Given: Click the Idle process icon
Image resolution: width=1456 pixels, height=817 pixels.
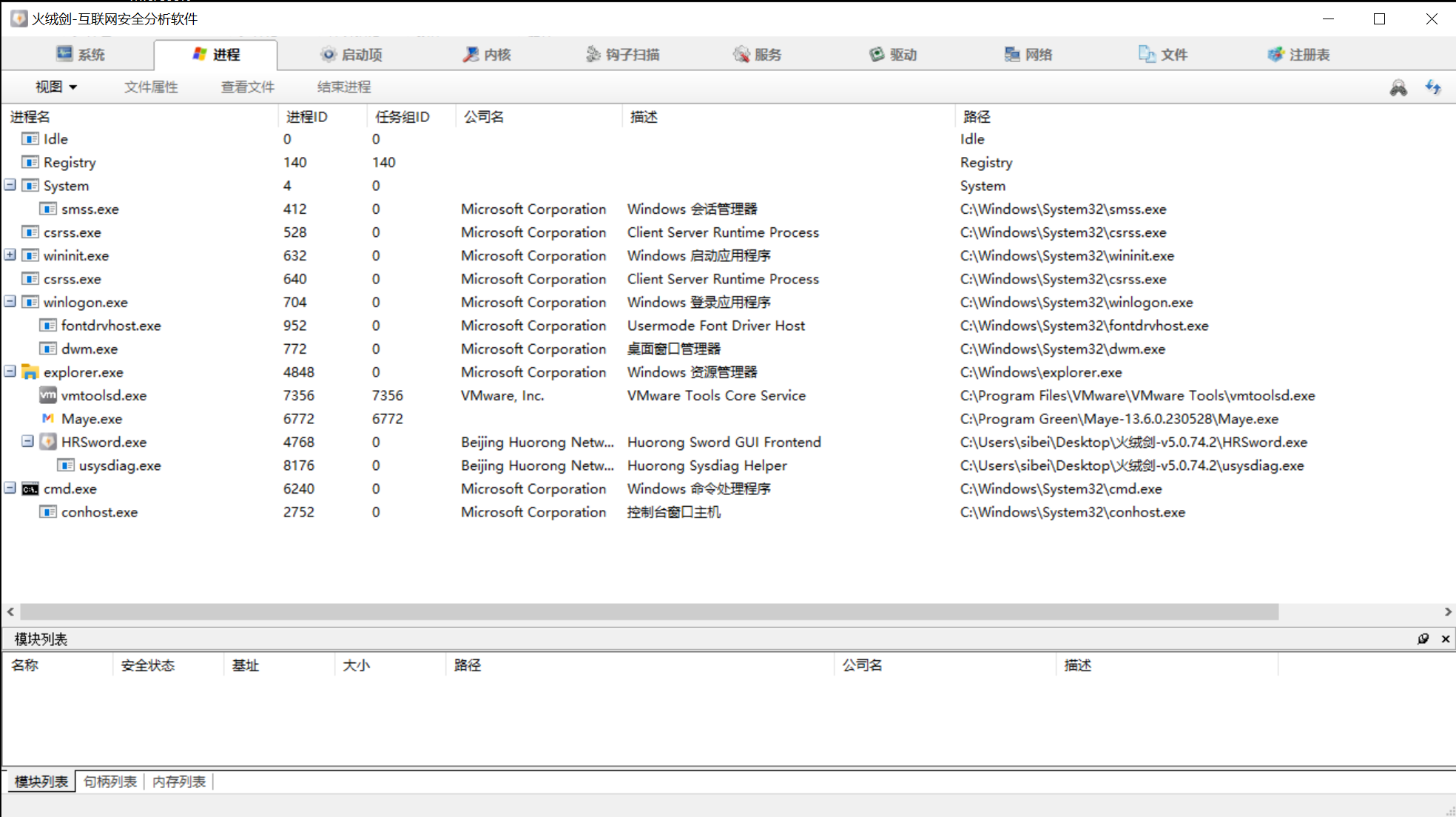Looking at the screenshot, I should point(30,138).
